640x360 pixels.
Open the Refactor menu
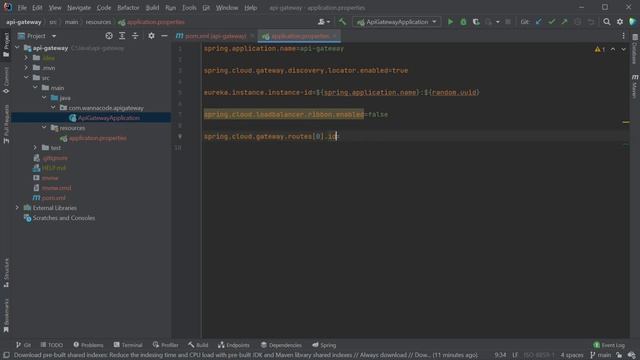(128, 8)
